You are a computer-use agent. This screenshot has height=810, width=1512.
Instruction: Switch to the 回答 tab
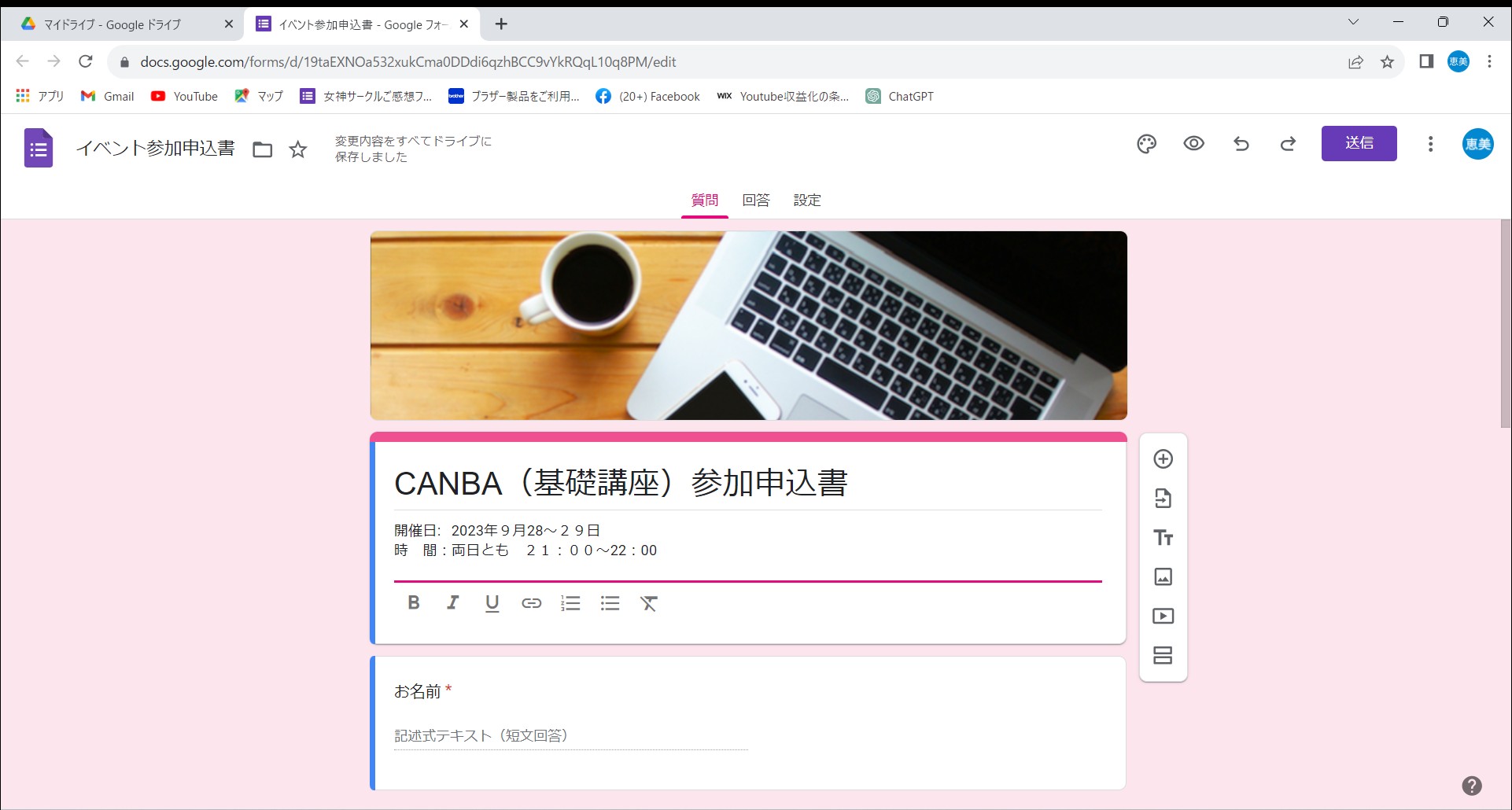(756, 201)
